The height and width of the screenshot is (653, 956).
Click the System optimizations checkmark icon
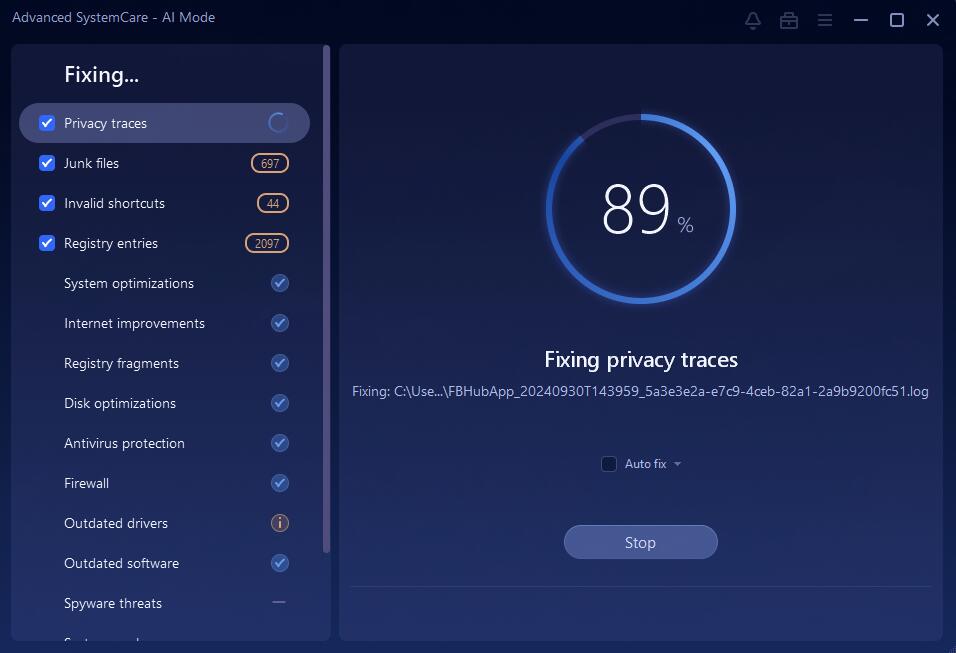(280, 283)
